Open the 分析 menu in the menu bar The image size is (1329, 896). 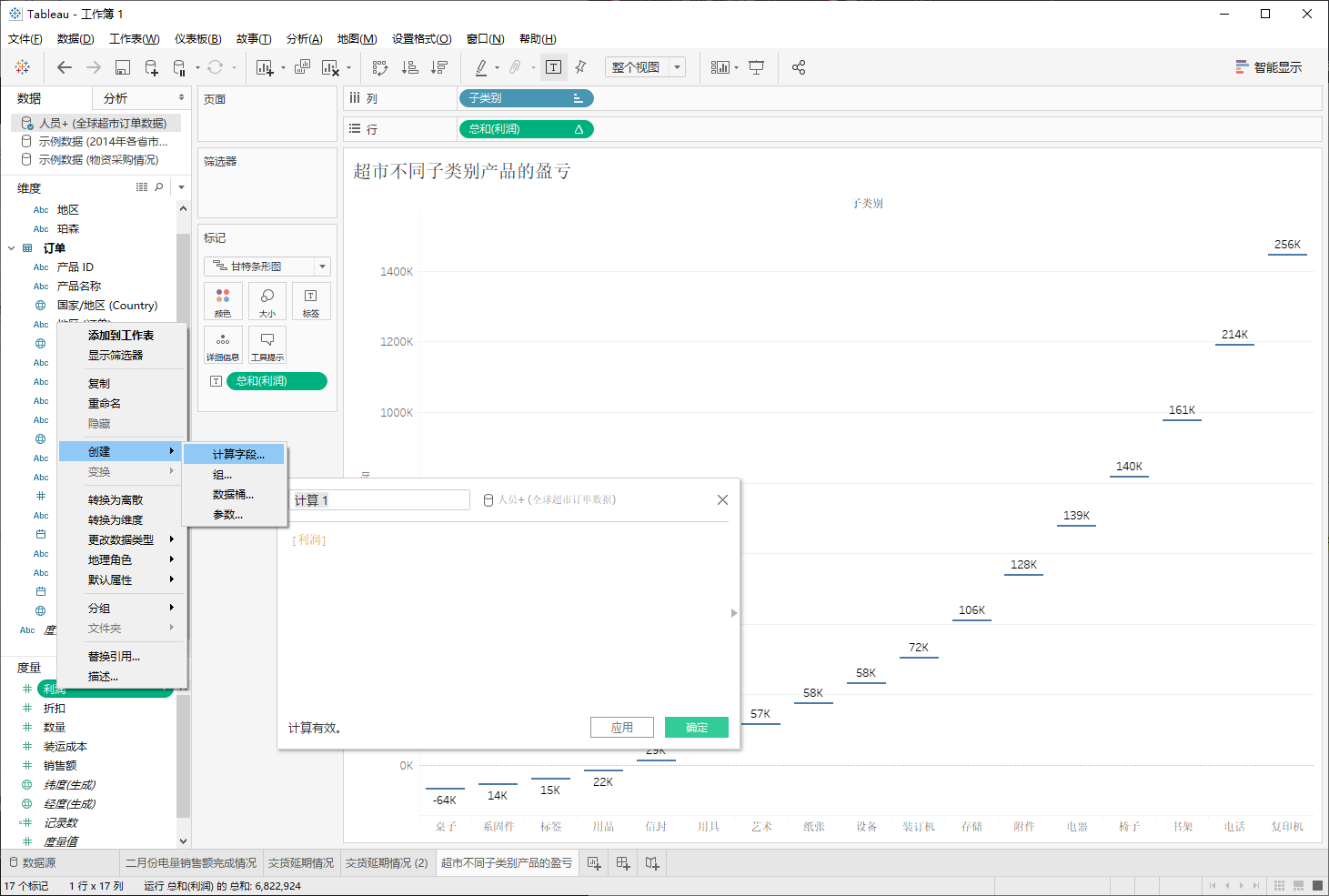304,39
